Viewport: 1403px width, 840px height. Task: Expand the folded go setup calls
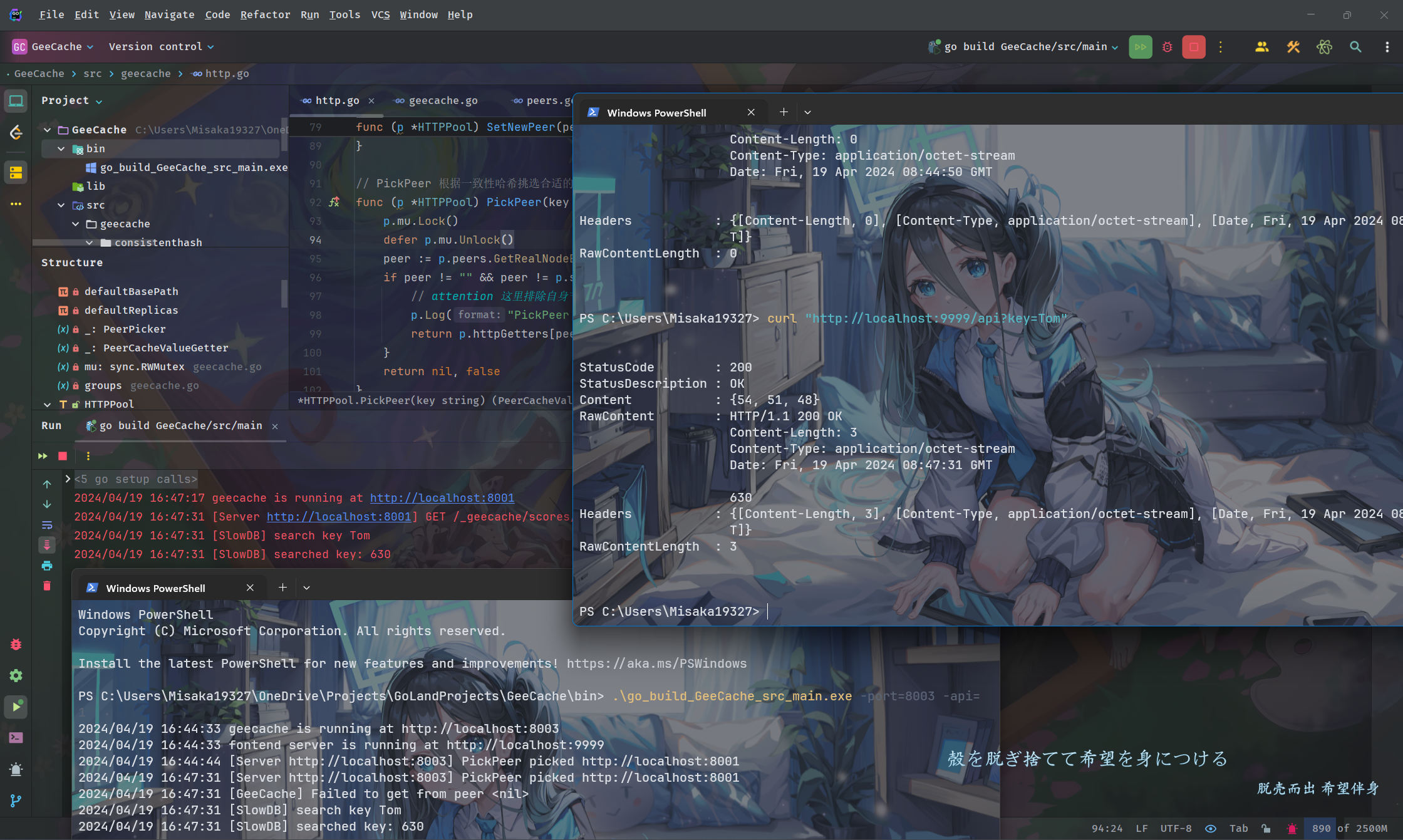coord(68,479)
